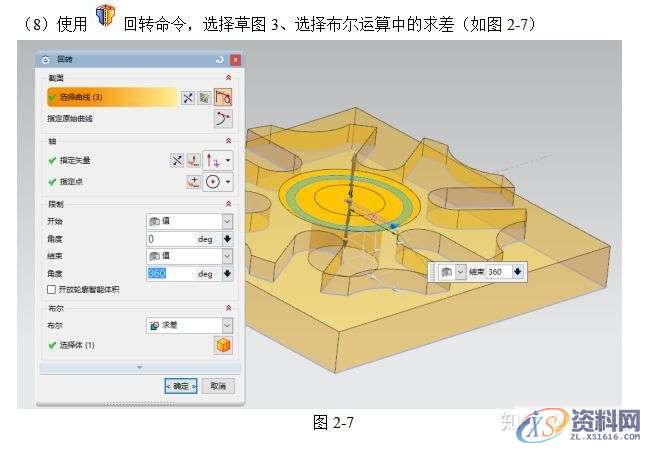Collapse the Section group chevron

[228, 78]
